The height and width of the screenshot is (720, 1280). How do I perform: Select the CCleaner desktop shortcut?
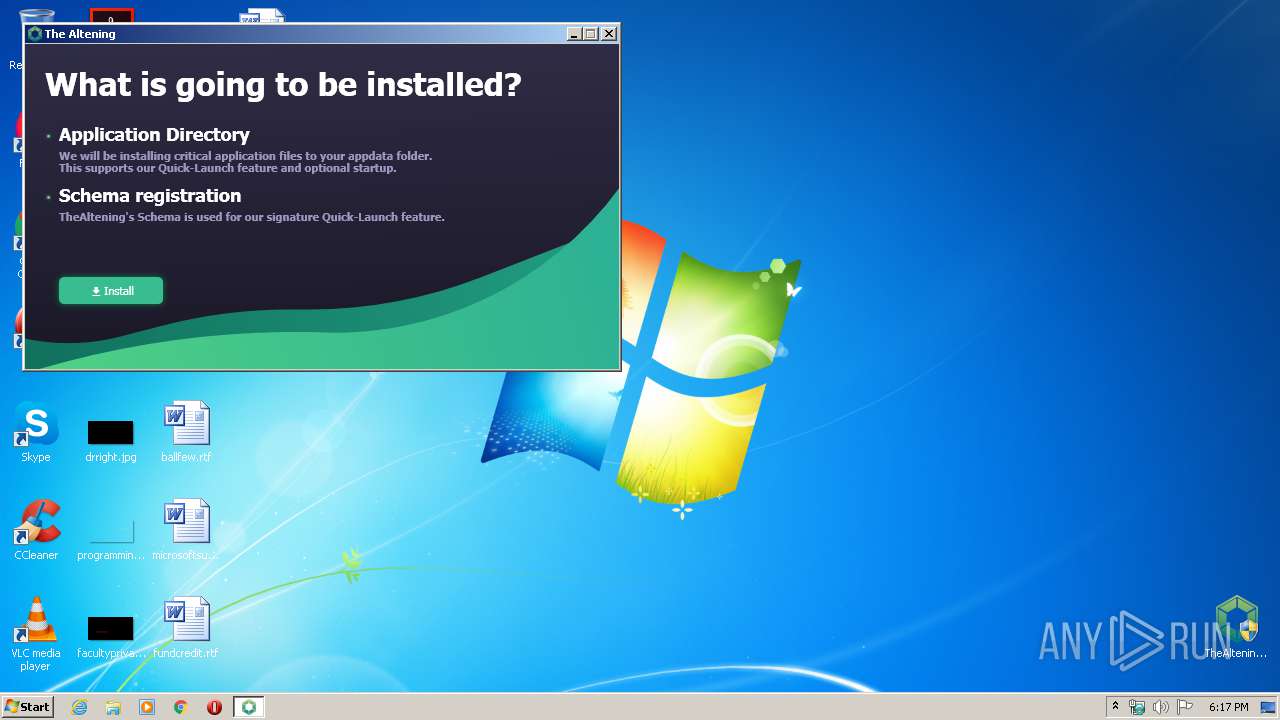pyautogui.click(x=36, y=530)
